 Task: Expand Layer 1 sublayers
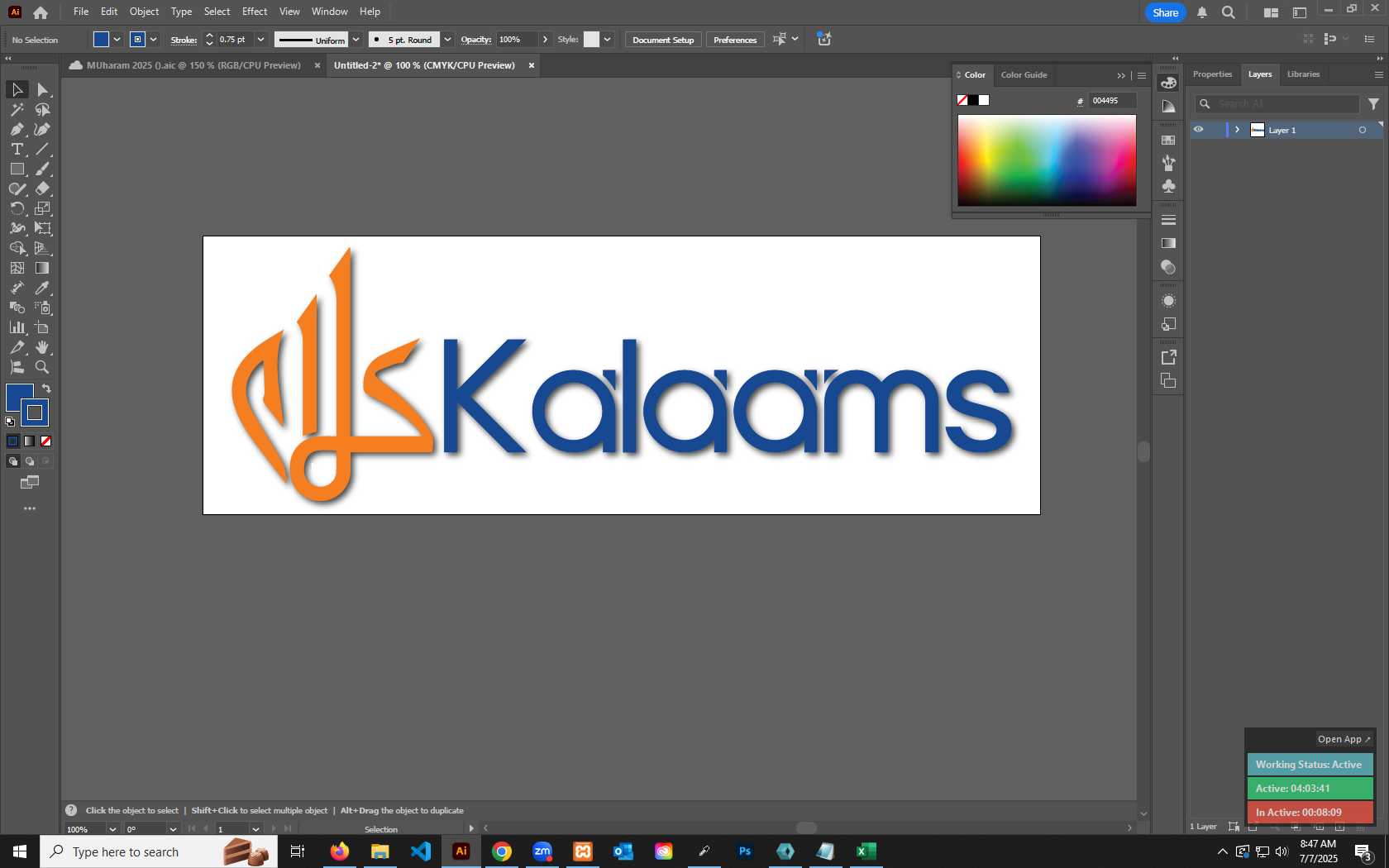tap(1238, 130)
